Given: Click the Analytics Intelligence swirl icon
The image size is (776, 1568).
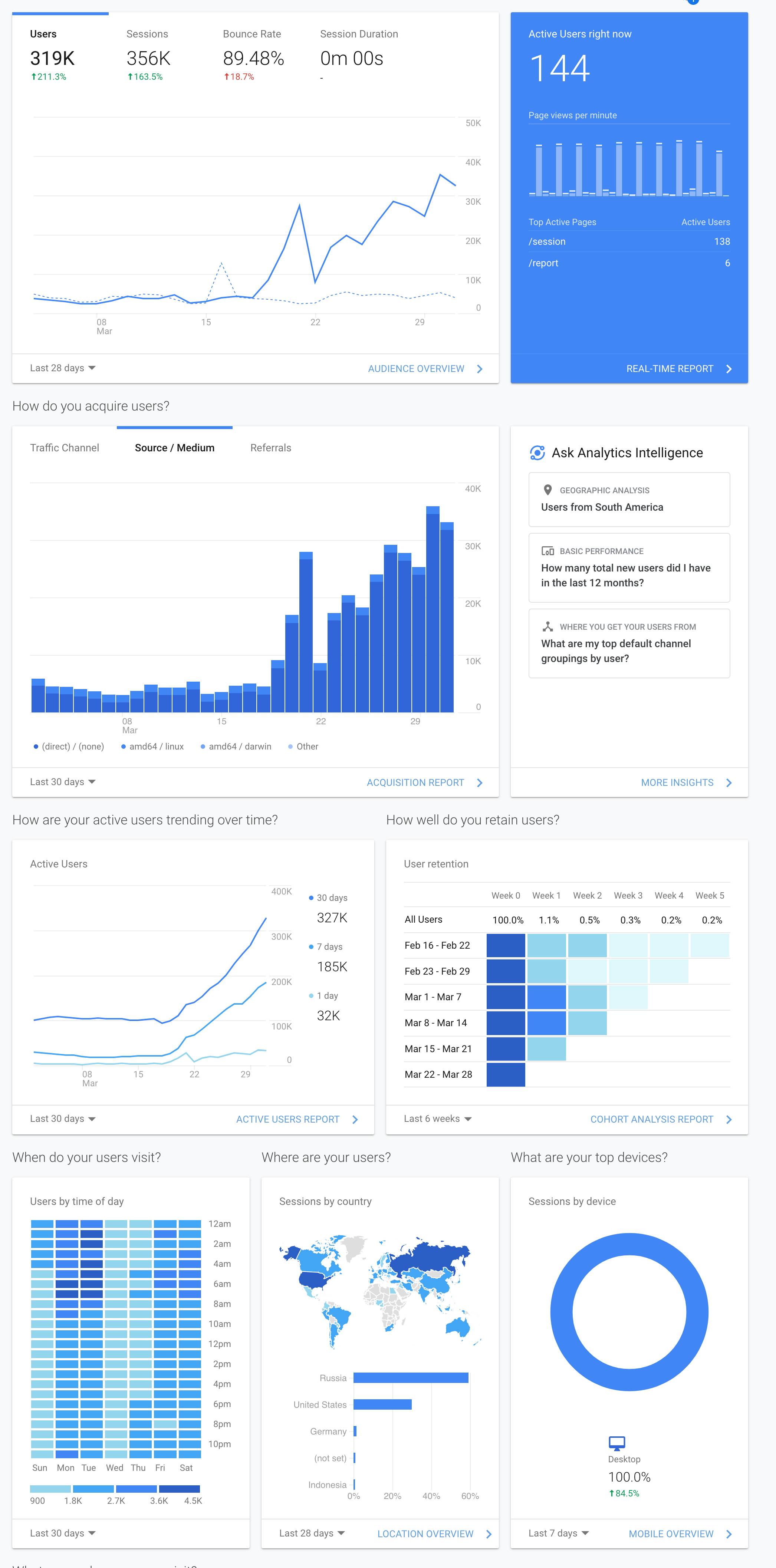Looking at the screenshot, I should pyautogui.click(x=537, y=453).
